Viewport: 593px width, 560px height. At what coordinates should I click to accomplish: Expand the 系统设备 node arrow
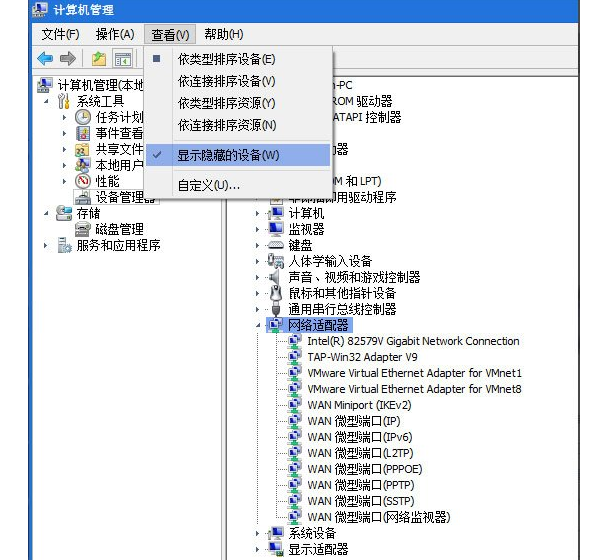(x=258, y=534)
